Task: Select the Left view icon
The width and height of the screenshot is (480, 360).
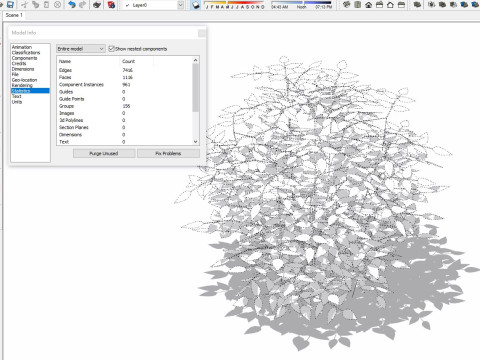Action: (x=401, y=5)
